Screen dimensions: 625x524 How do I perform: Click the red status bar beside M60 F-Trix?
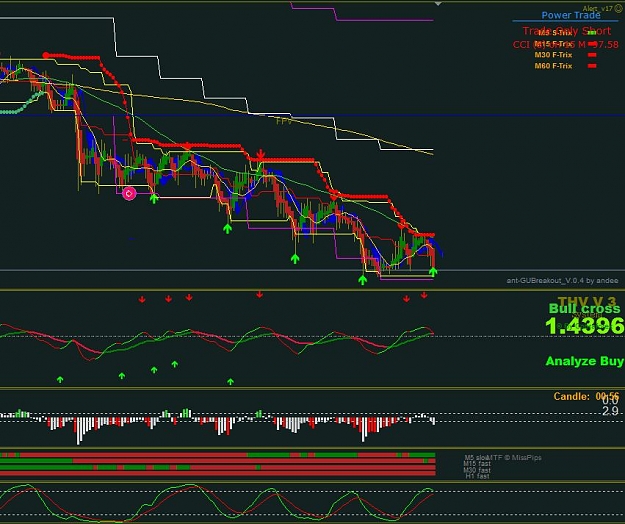(592, 66)
